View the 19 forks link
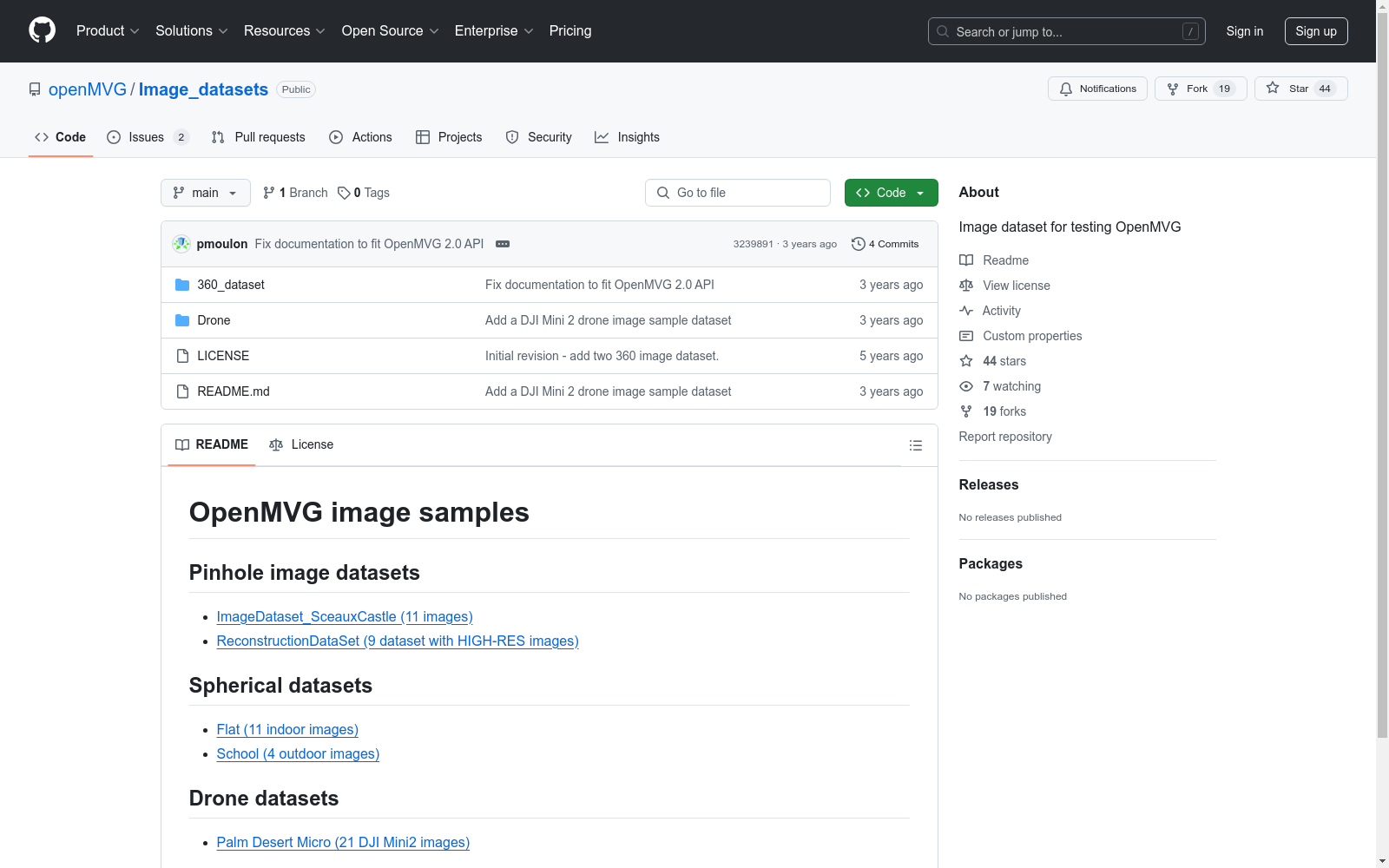Screen dimensions: 1389x868 [x=992, y=411]
